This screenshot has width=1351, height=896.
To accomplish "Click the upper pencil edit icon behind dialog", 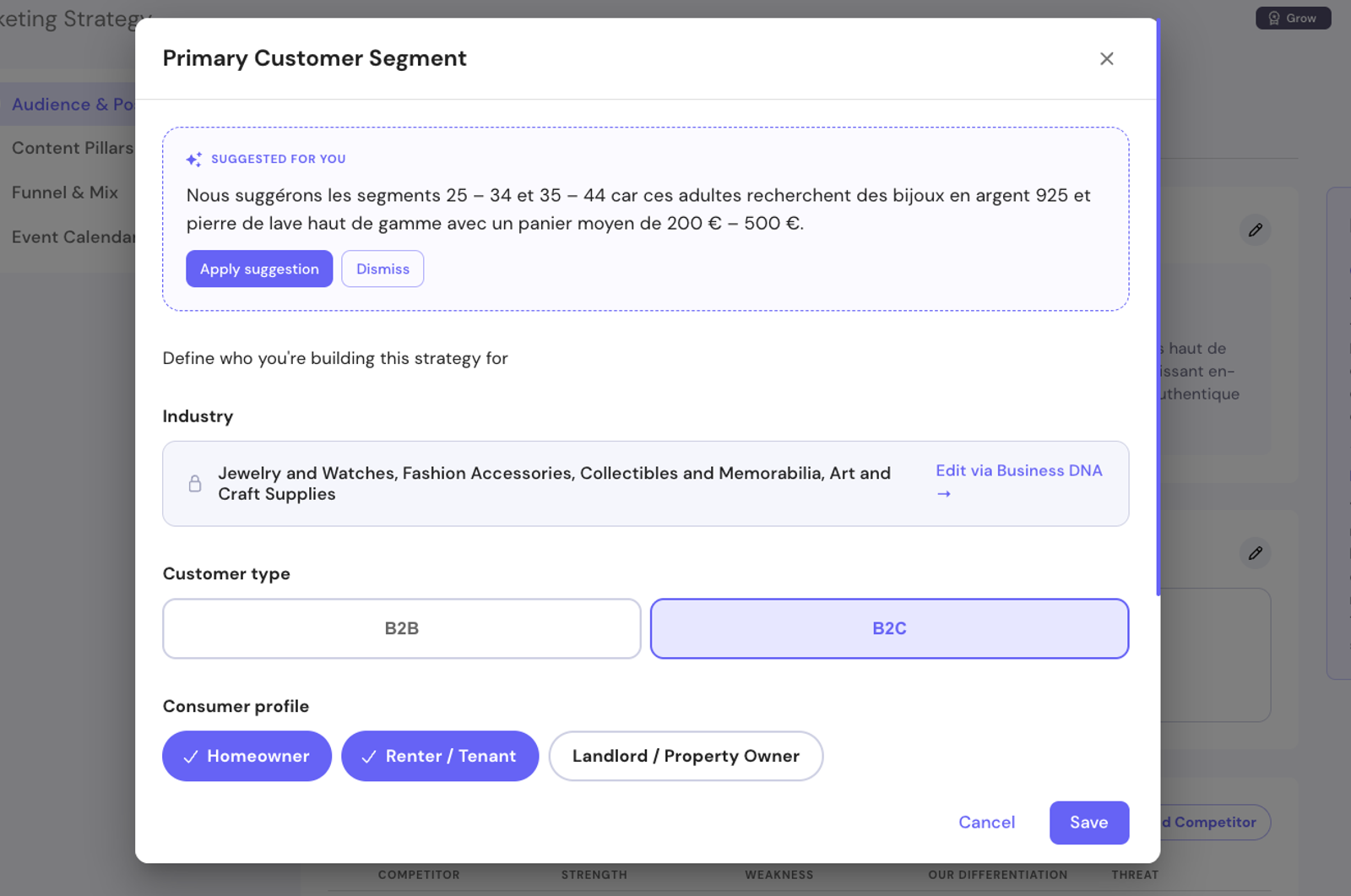I will (x=1255, y=230).
